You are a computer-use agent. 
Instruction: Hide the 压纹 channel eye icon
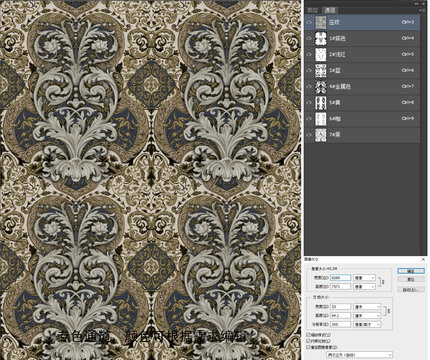(x=309, y=22)
